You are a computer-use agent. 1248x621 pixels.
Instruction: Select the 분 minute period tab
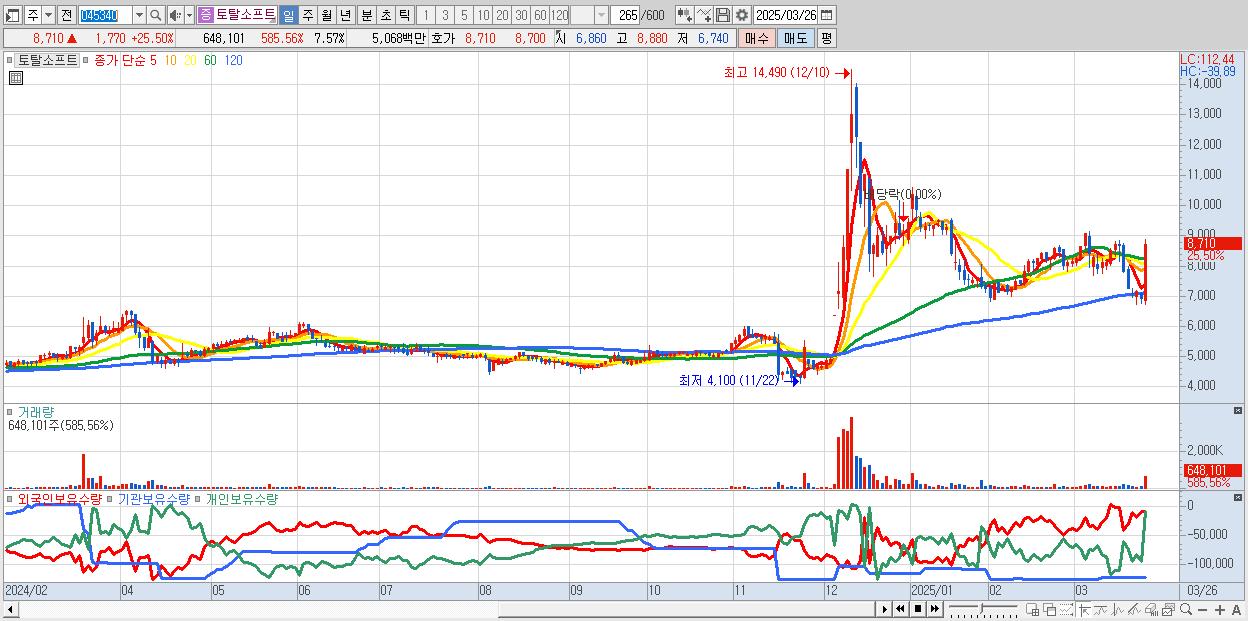coord(367,15)
